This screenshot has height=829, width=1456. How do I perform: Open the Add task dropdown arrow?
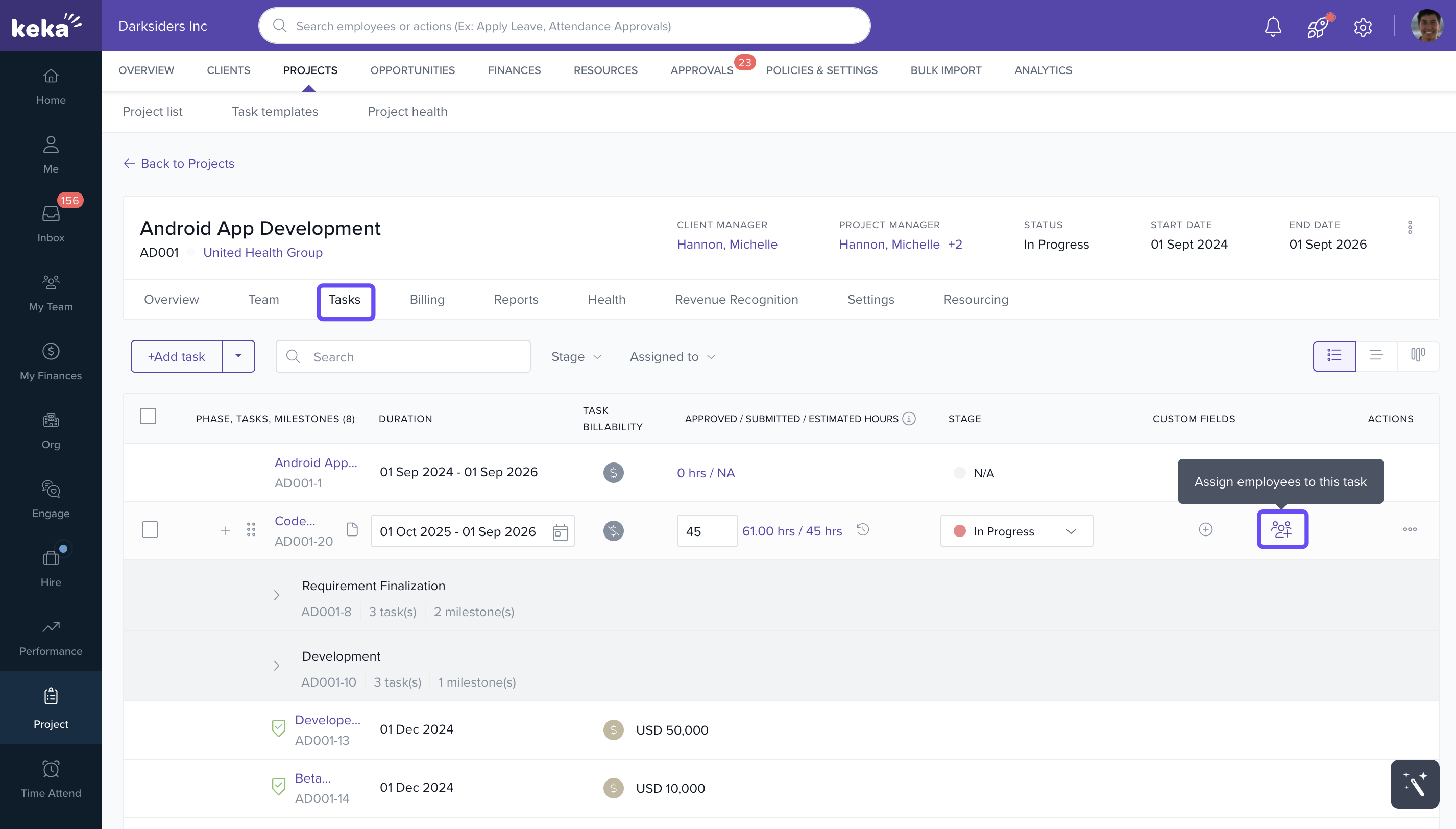coord(238,356)
